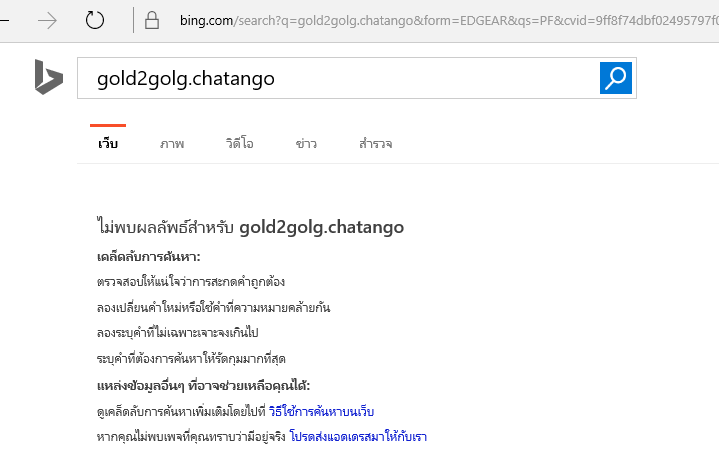
Task: Click the Bing logo
Action: pyautogui.click(x=48, y=77)
